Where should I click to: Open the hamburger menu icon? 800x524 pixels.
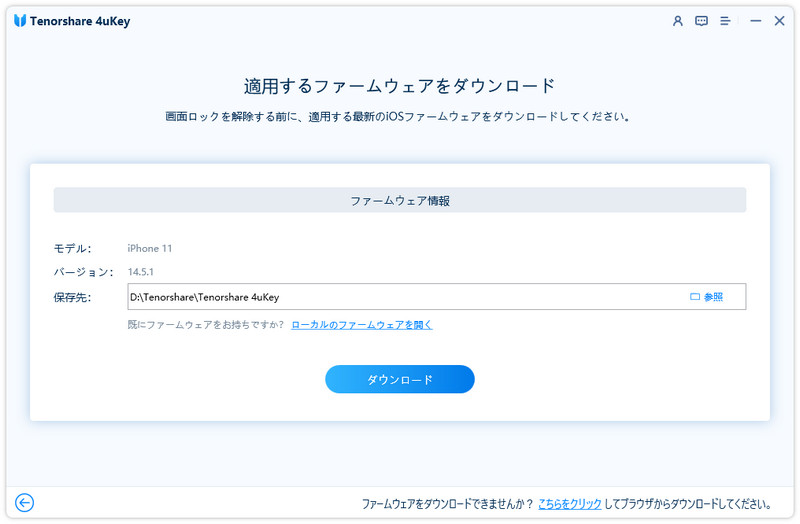725,21
